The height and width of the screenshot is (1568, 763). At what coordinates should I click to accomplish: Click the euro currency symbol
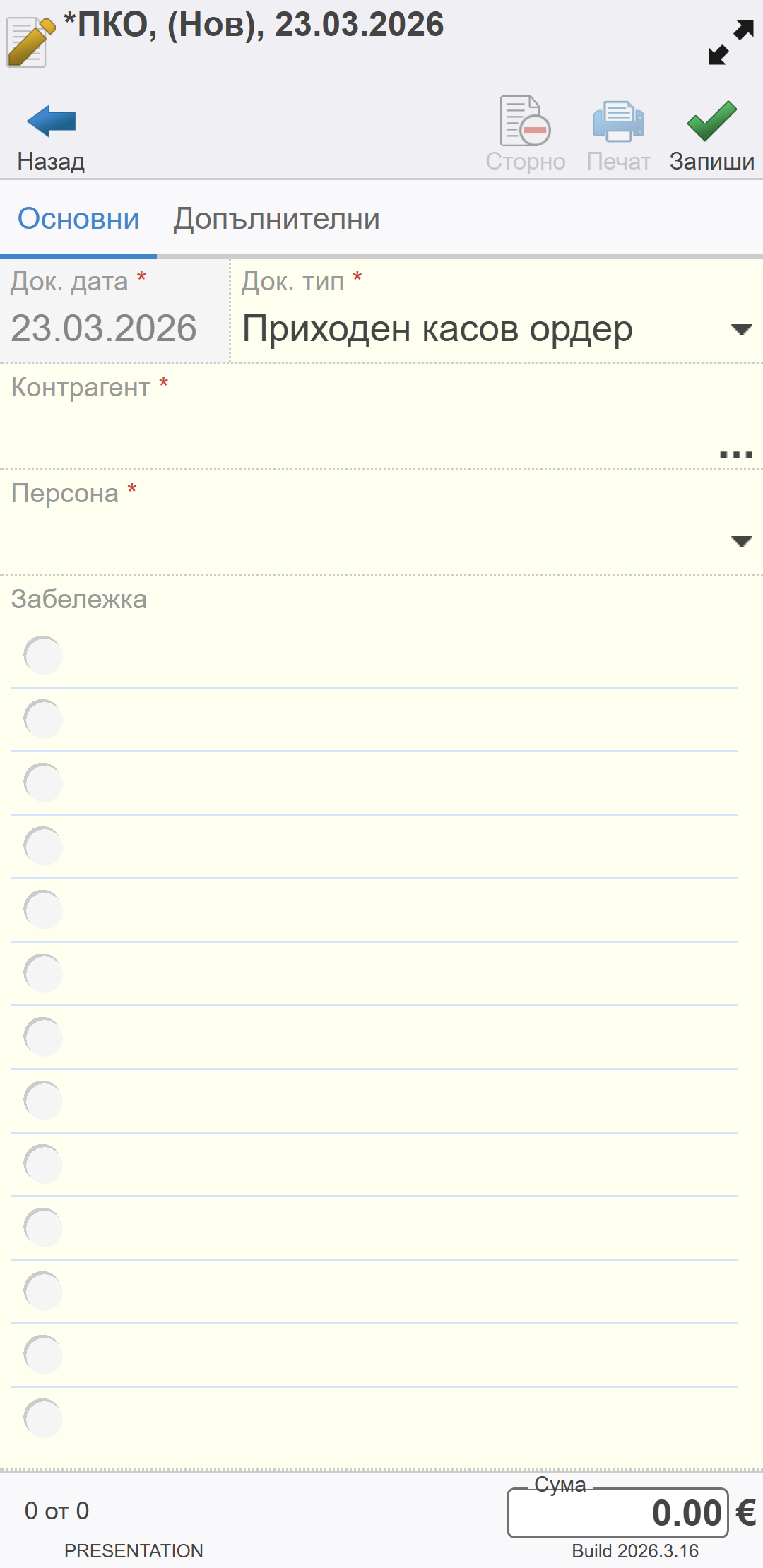[746, 1513]
